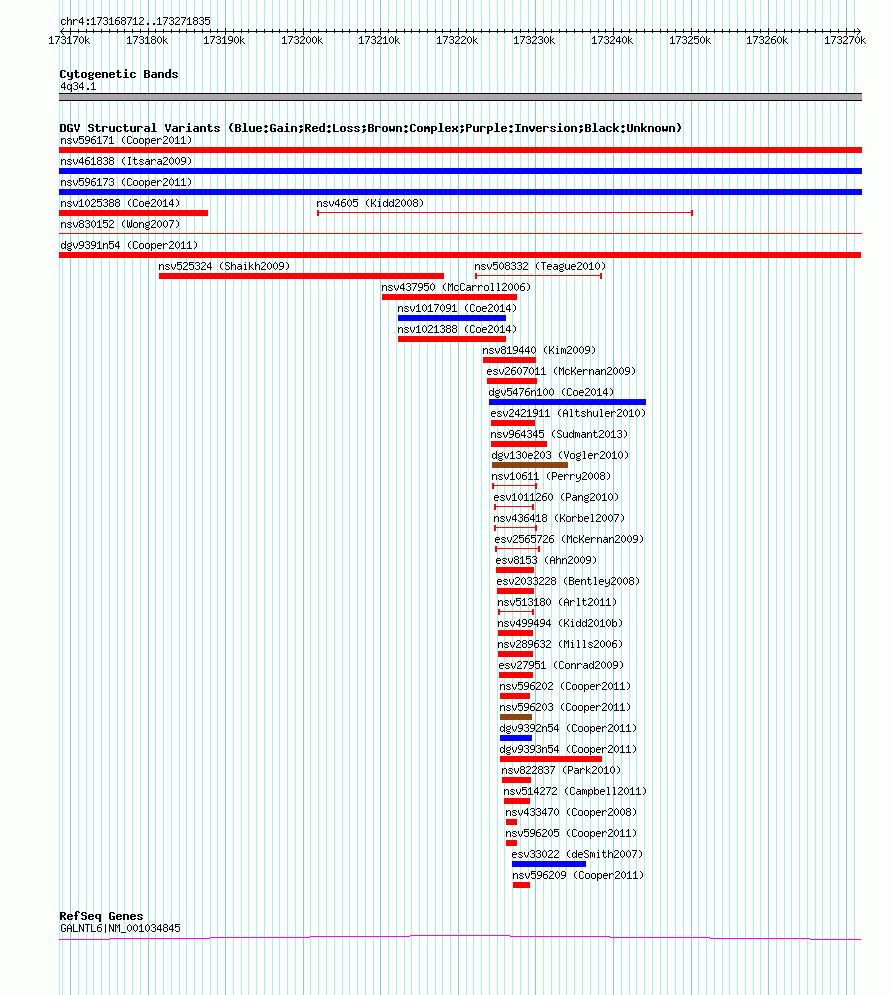The width and height of the screenshot is (890, 995).
Task: Click the 173200k ruler tick label
Action: [302, 40]
